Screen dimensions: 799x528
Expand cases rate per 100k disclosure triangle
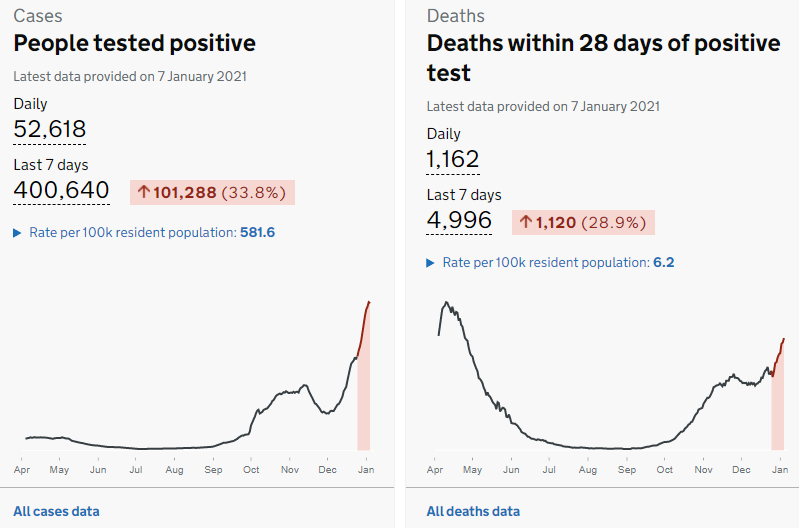(17, 232)
